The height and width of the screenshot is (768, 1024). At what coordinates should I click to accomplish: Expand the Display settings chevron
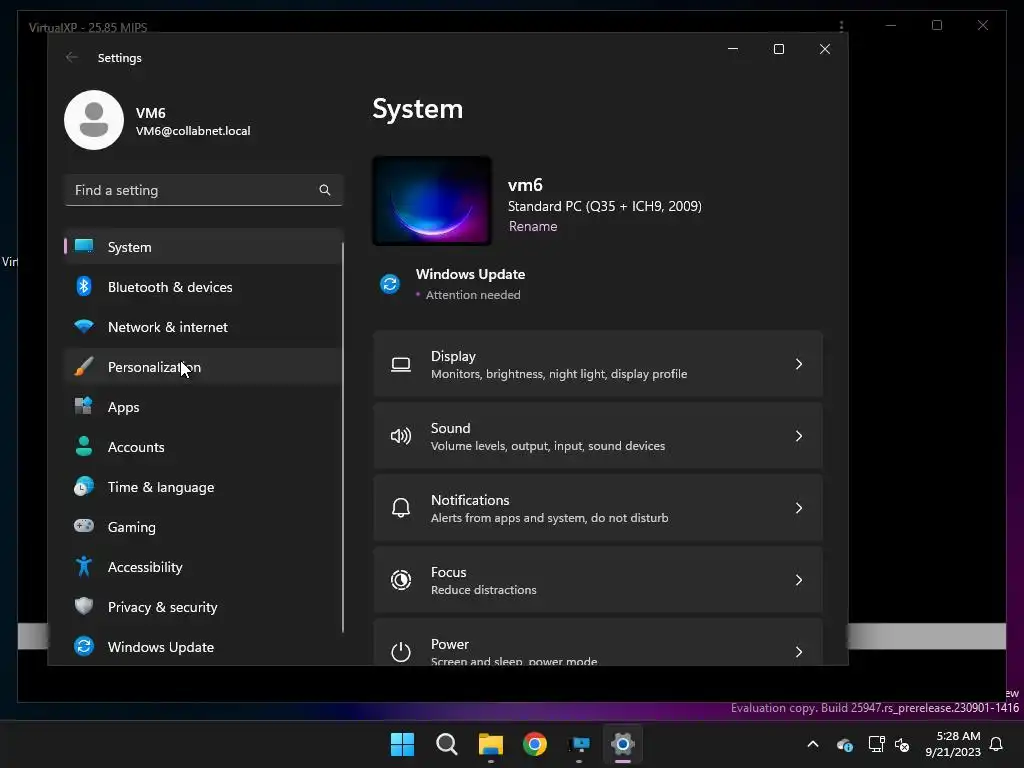tap(799, 364)
